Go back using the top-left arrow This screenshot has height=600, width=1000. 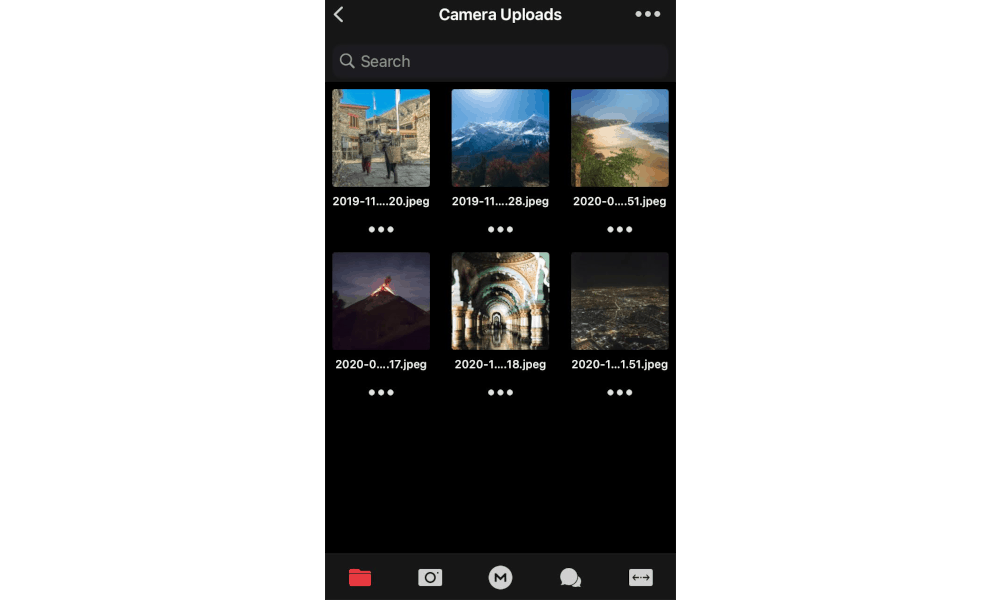[339, 14]
